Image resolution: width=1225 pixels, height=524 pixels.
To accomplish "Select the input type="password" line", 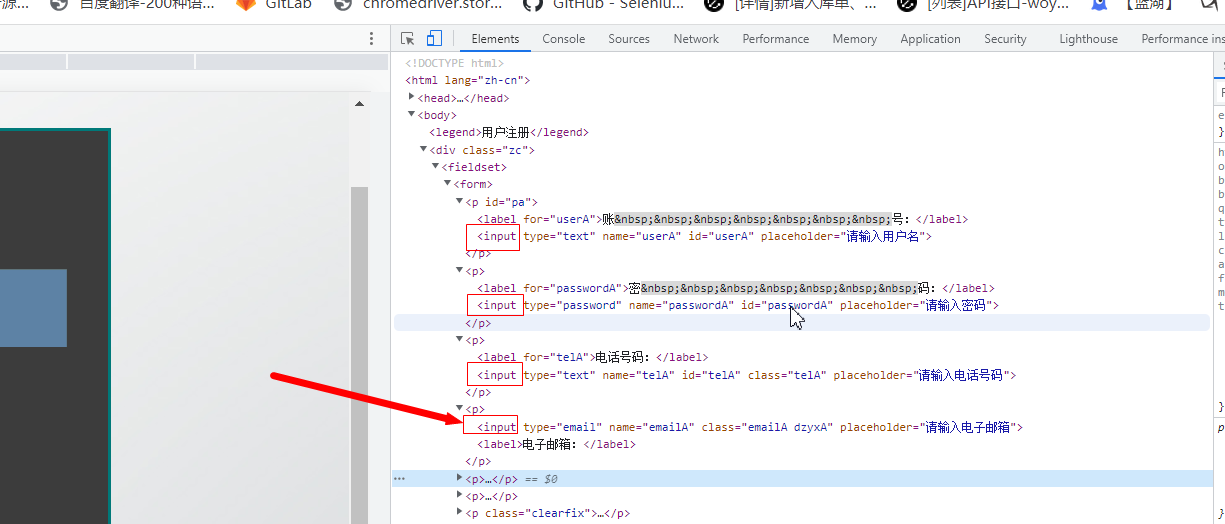I will 738,305.
